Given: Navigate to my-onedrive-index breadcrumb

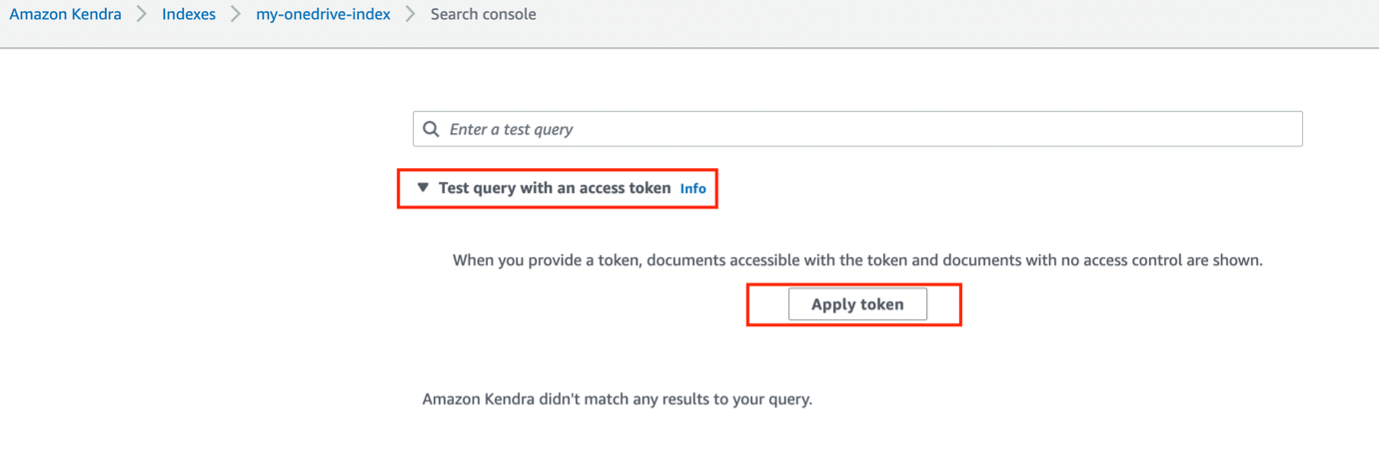Looking at the screenshot, I should [x=323, y=15].
